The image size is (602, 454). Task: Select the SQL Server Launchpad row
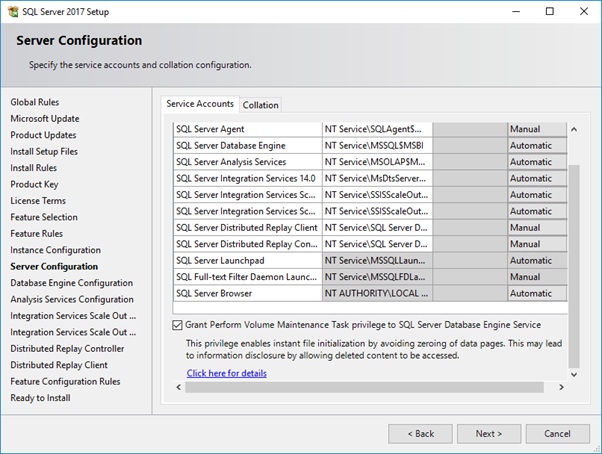pos(248,261)
